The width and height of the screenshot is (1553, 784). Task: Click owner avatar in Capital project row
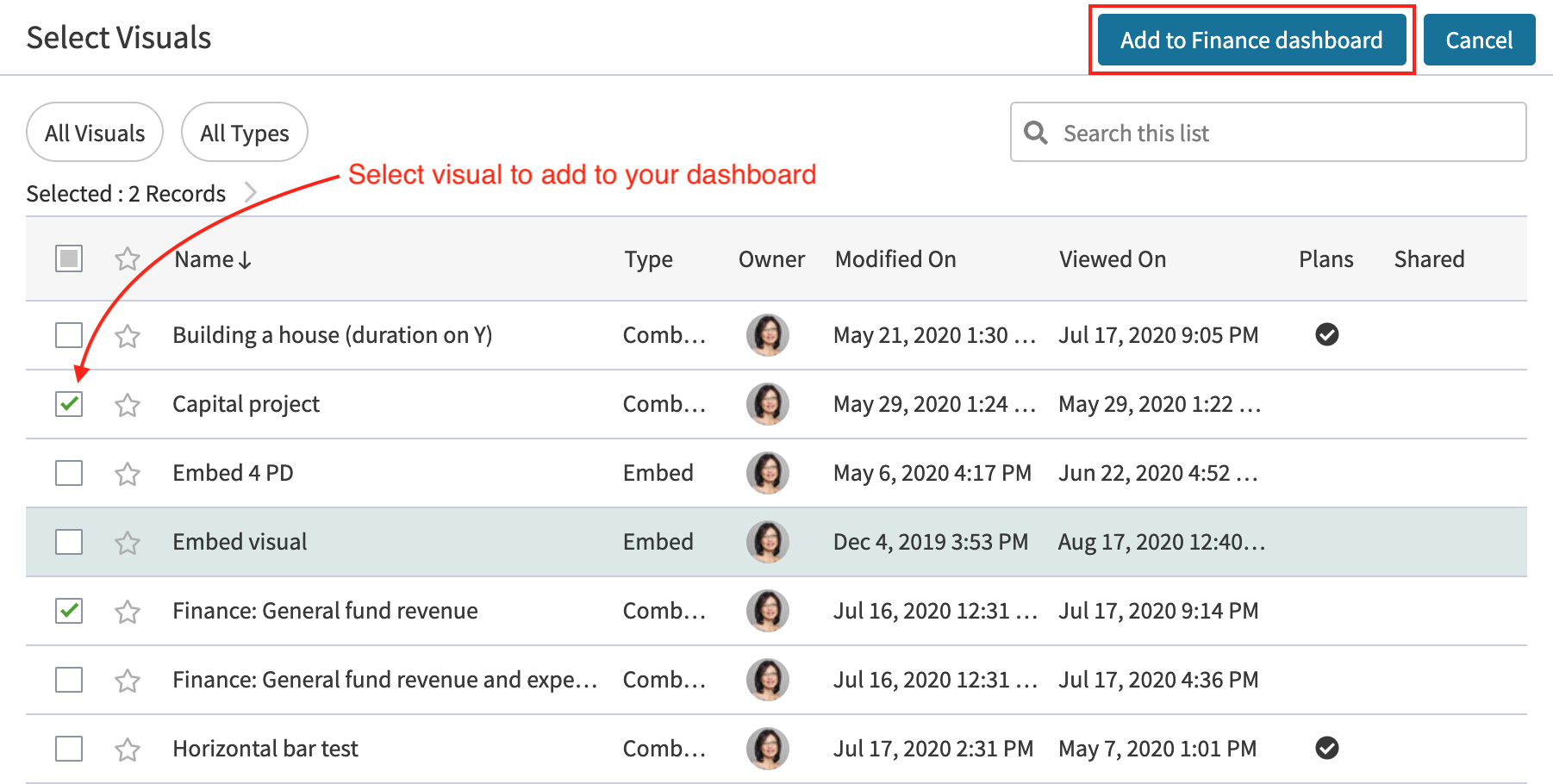[767, 404]
